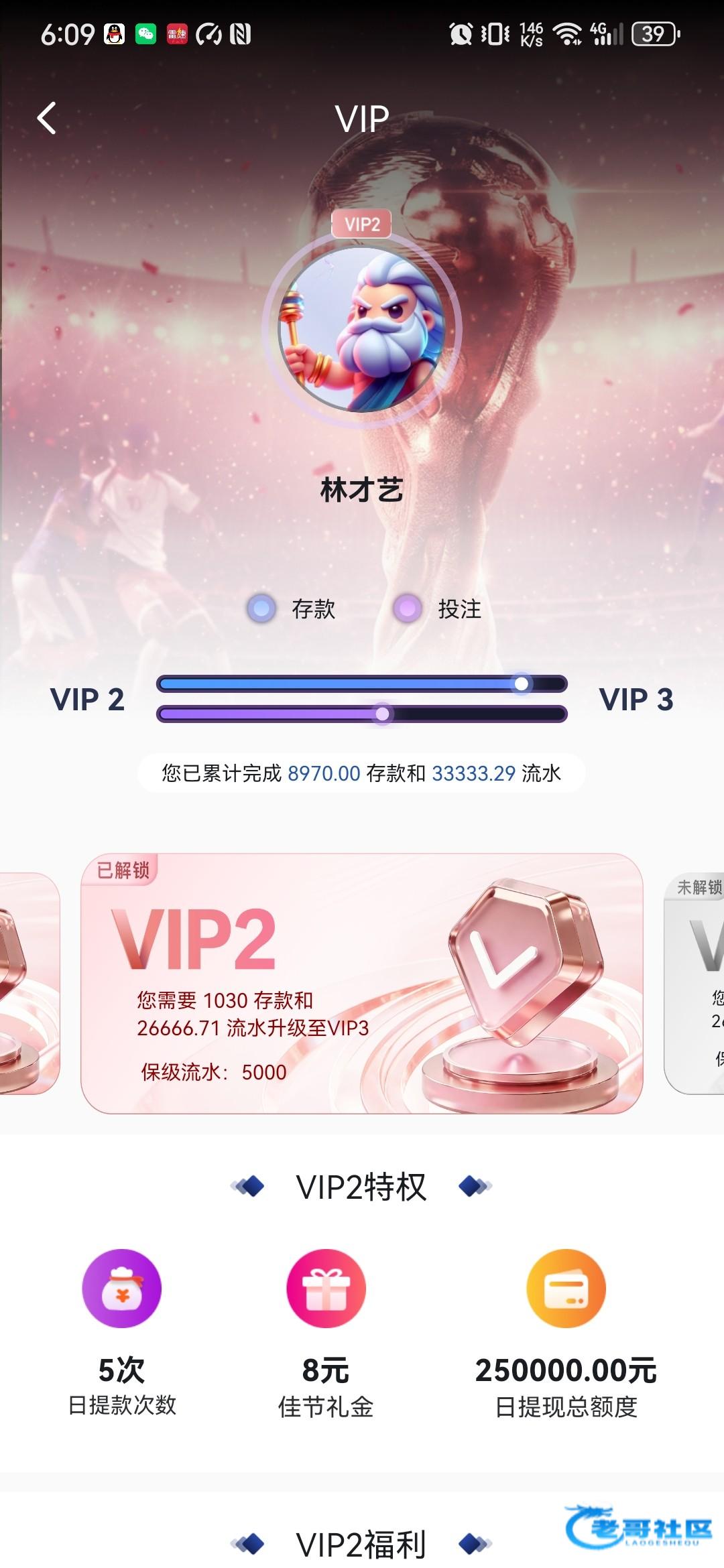Image resolution: width=724 pixels, height=1568 pixels.
Task: Tap the VIP 3 level label
Action: [636, 700]
